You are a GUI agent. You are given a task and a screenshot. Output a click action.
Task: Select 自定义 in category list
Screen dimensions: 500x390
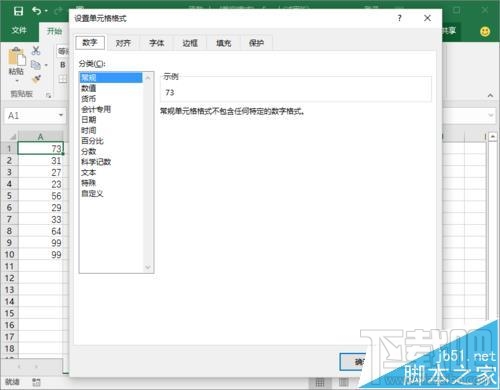(x=111, y=193)
